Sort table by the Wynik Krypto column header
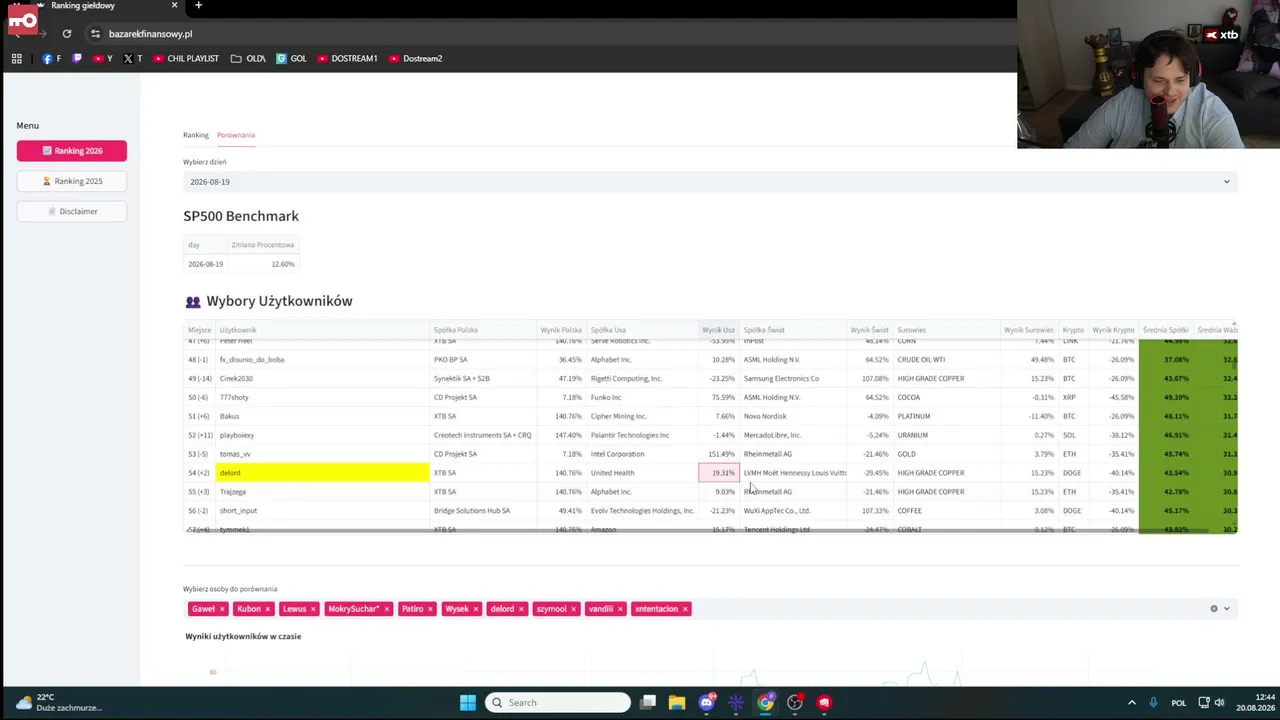 click(1113, 330)
